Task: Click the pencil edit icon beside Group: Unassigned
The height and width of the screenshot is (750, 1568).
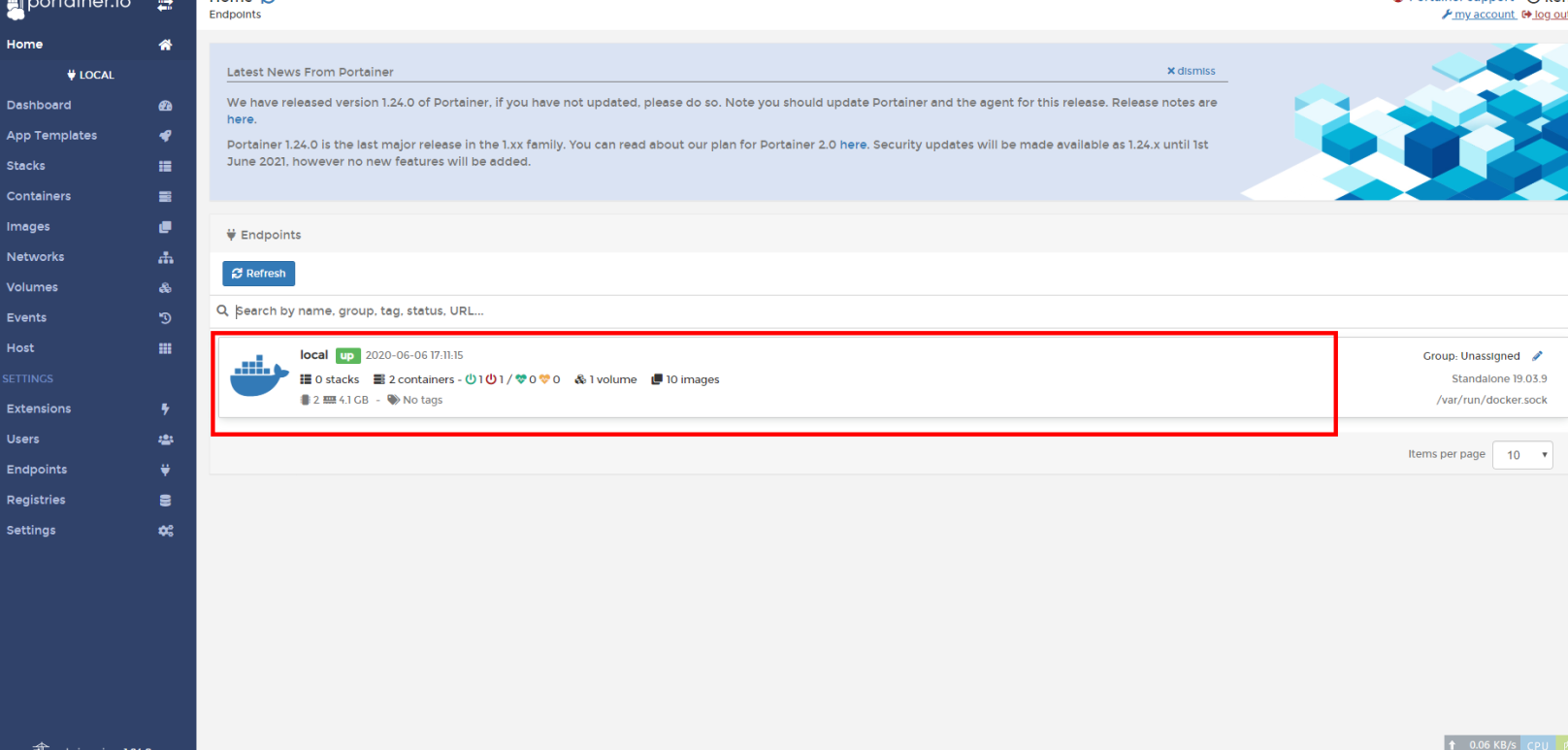Action: (x=1537, y=356)
